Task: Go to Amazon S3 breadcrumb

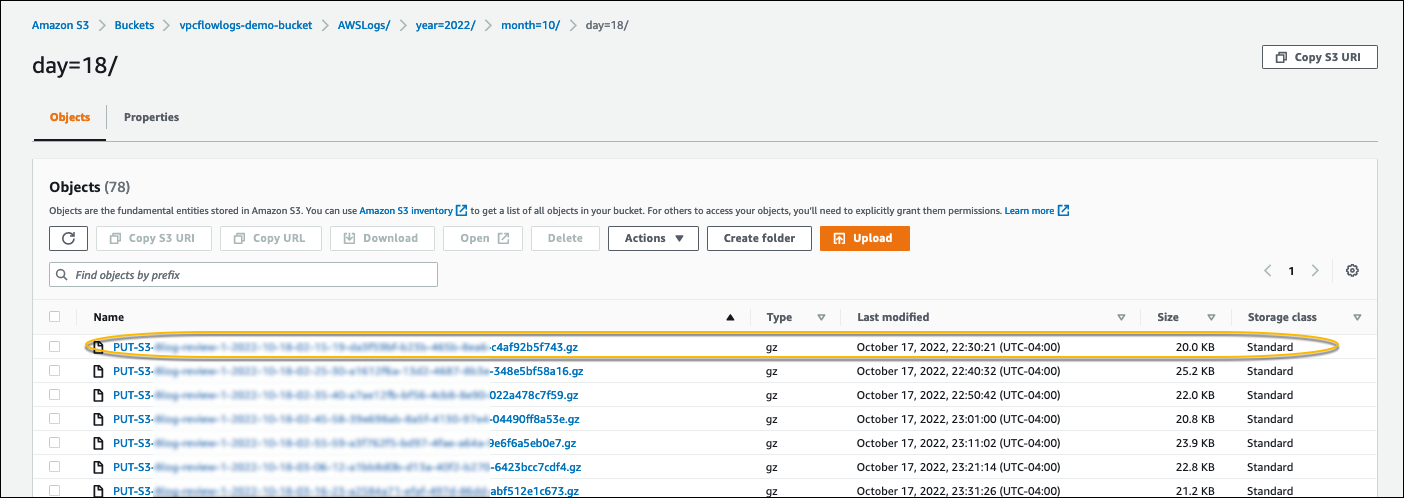Action: point(61,25)
